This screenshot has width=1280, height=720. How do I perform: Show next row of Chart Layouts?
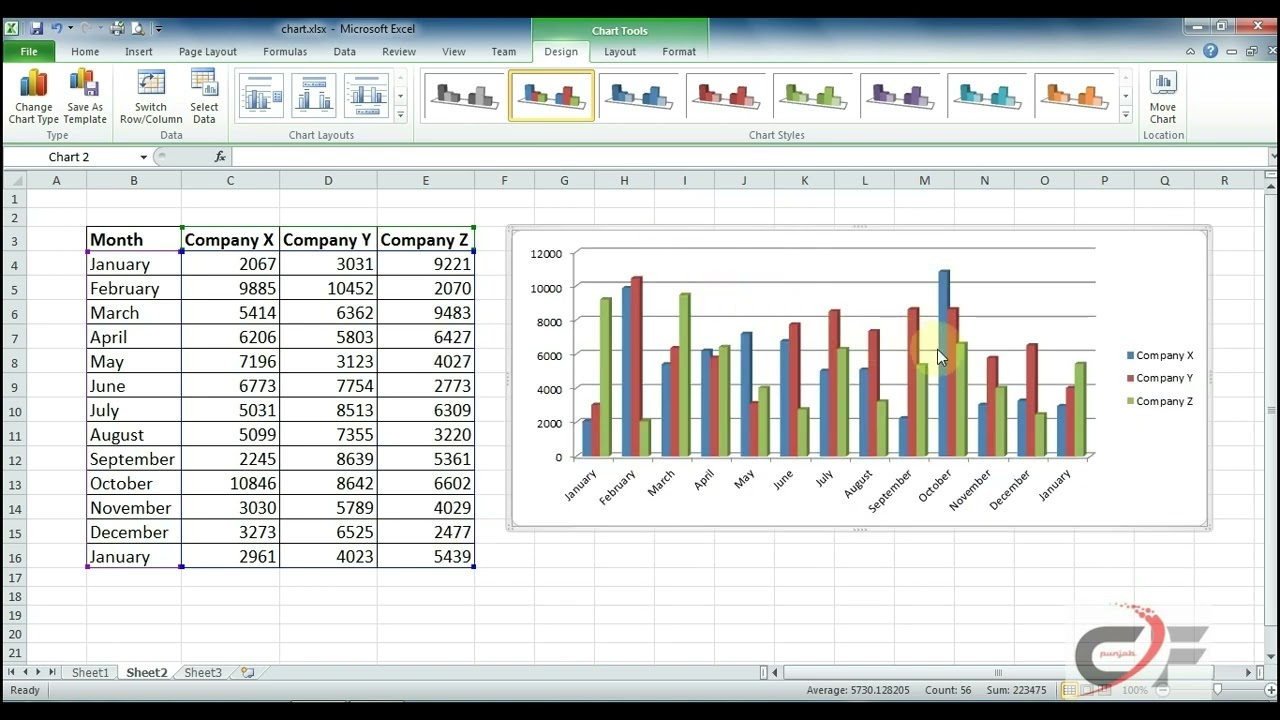click(400, 96)
